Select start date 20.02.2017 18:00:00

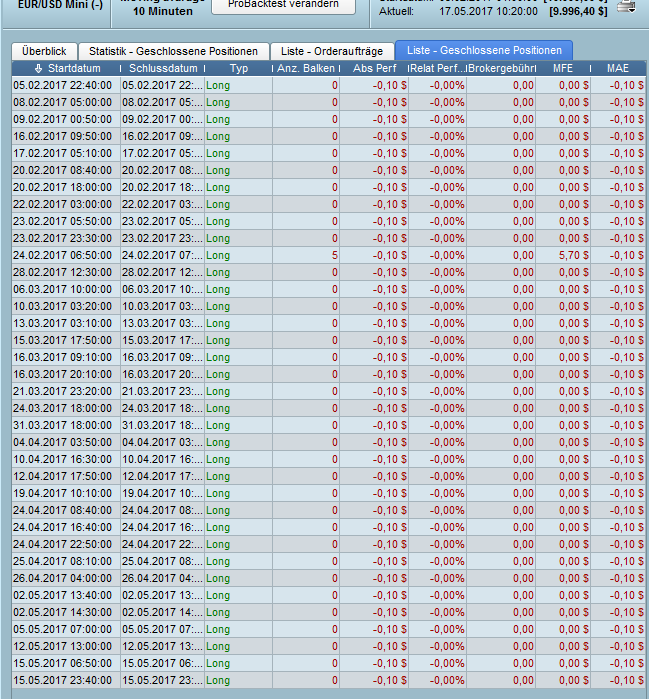(x=62, y=187)
